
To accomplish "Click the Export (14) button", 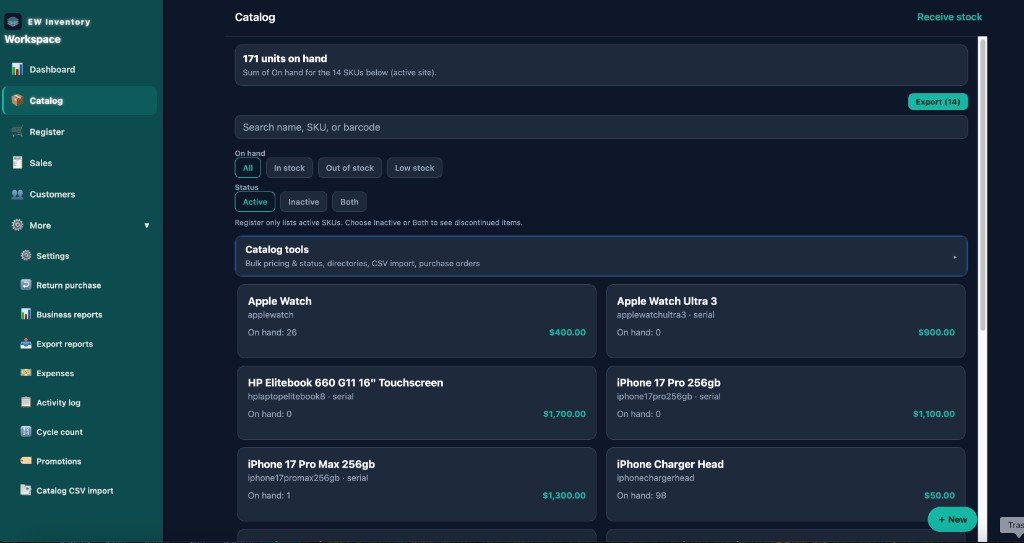I will [937, 102].
